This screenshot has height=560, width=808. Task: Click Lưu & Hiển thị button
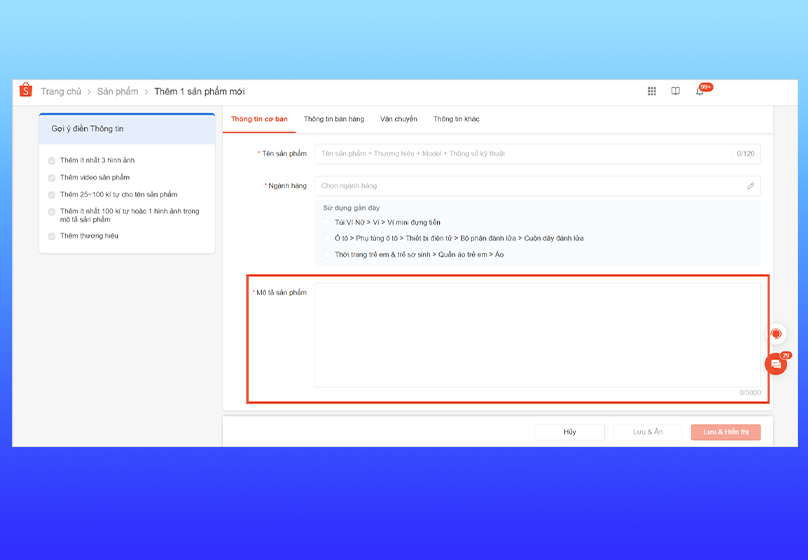(725, 432)
